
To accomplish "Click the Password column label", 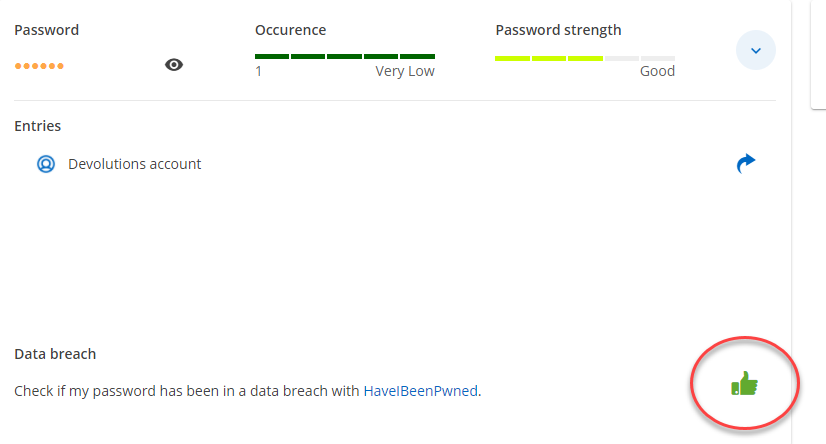I will [46, 30].
